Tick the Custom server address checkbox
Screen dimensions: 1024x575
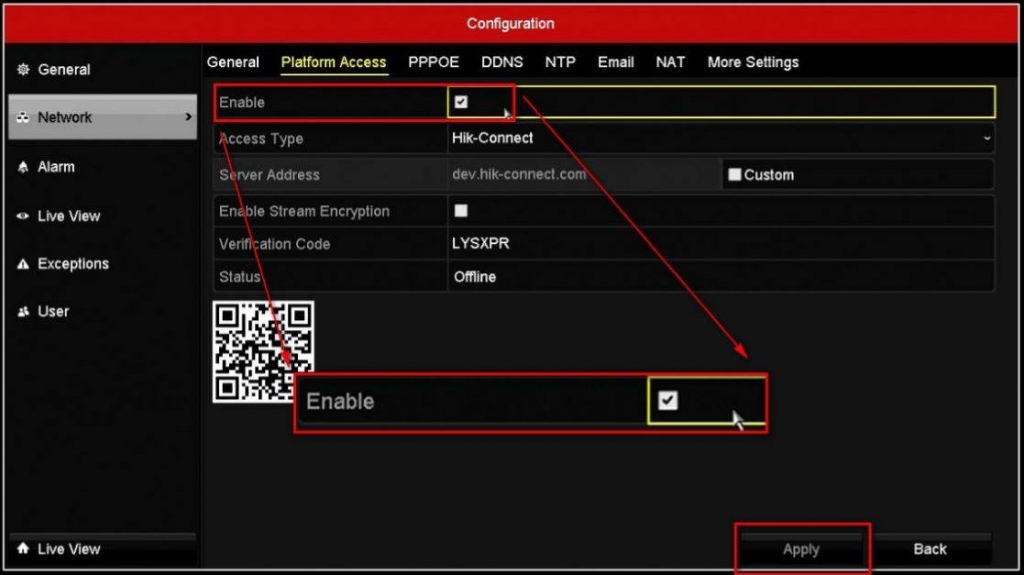(735, 174)
